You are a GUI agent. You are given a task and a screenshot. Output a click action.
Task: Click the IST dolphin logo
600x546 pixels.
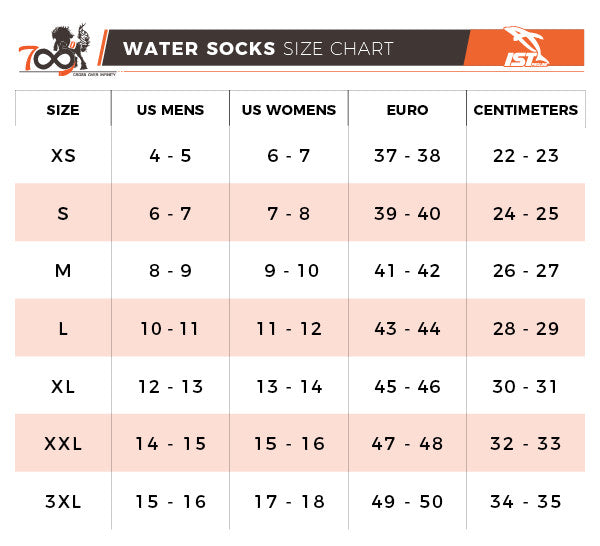coord(525,48)
